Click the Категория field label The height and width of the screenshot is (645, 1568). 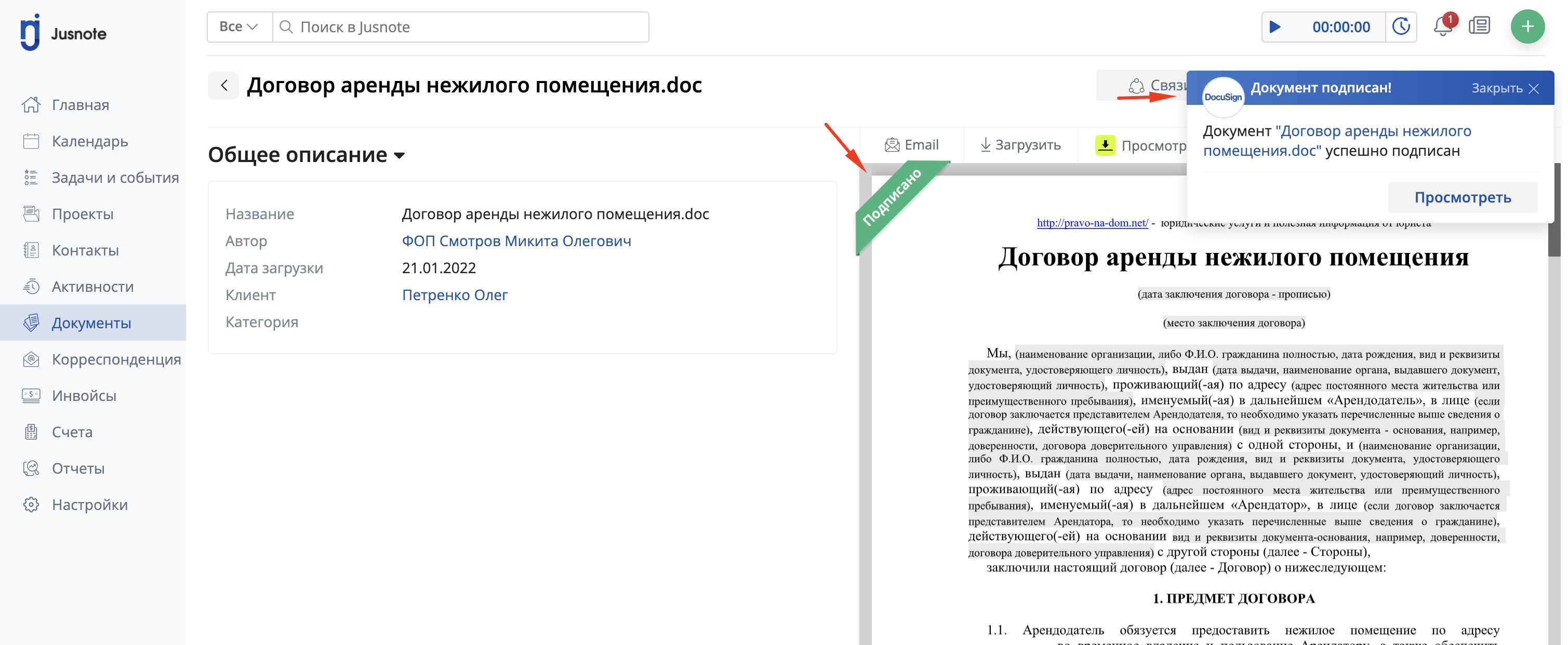[262, 322]
